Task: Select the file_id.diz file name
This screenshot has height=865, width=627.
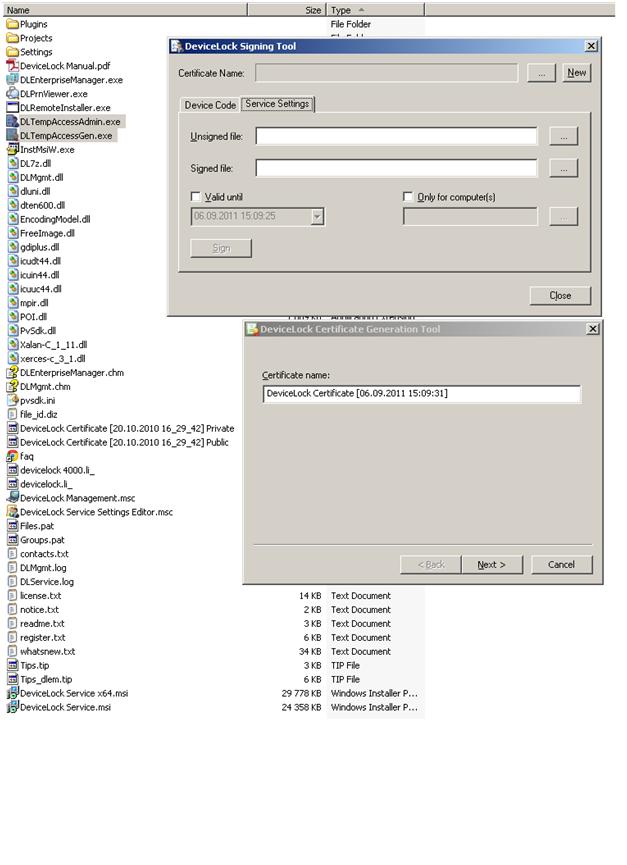Action: tap(39, 414)
